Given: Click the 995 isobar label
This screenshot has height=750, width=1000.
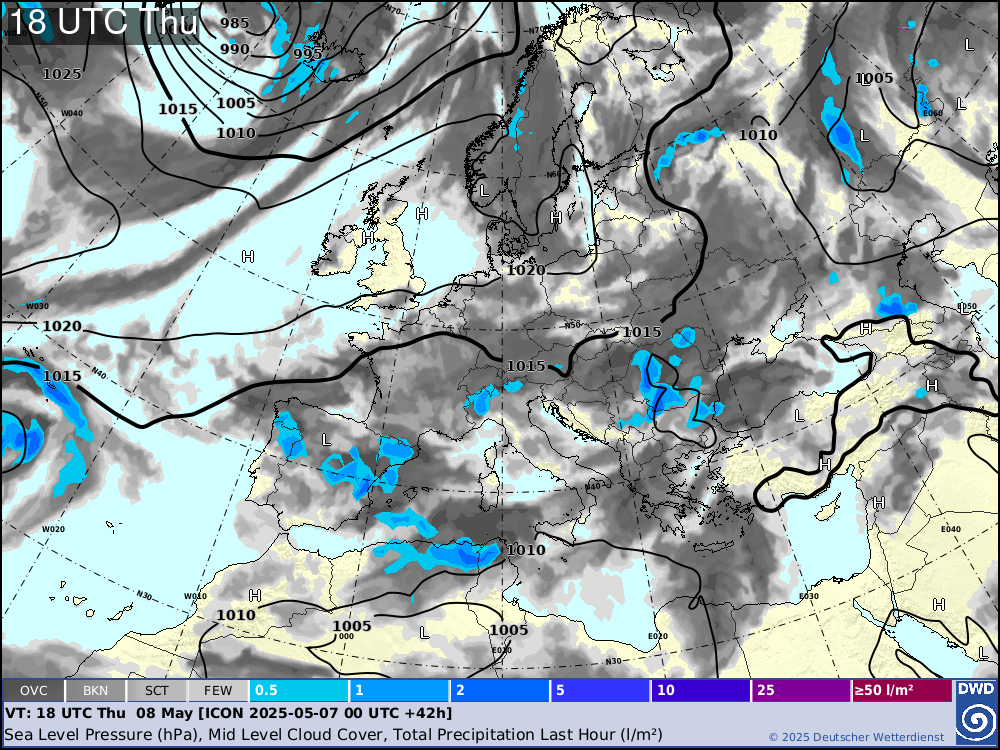Looking at the screenshot, I should click(307, 54).
